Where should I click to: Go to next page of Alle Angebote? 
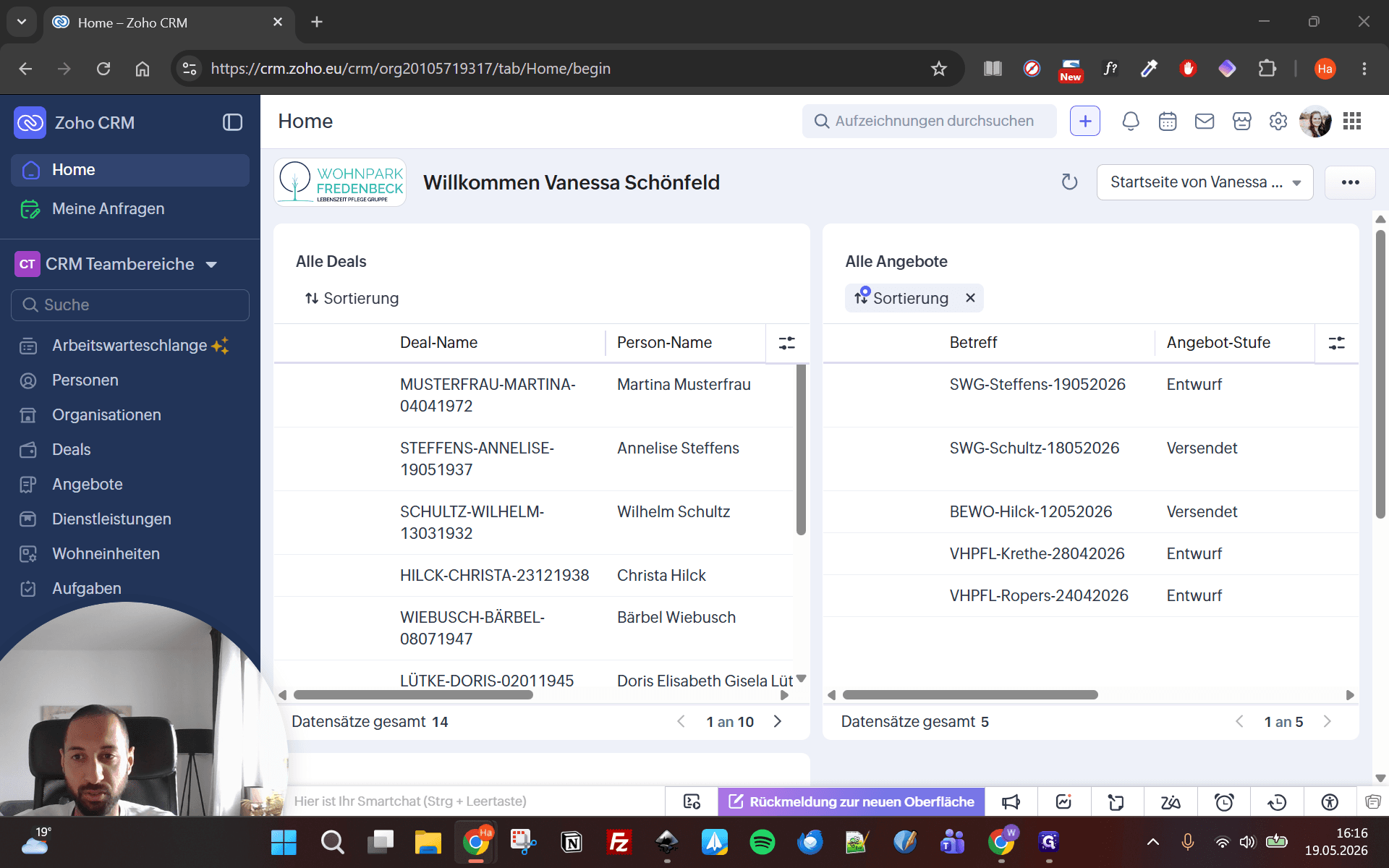click(1328, 721)
